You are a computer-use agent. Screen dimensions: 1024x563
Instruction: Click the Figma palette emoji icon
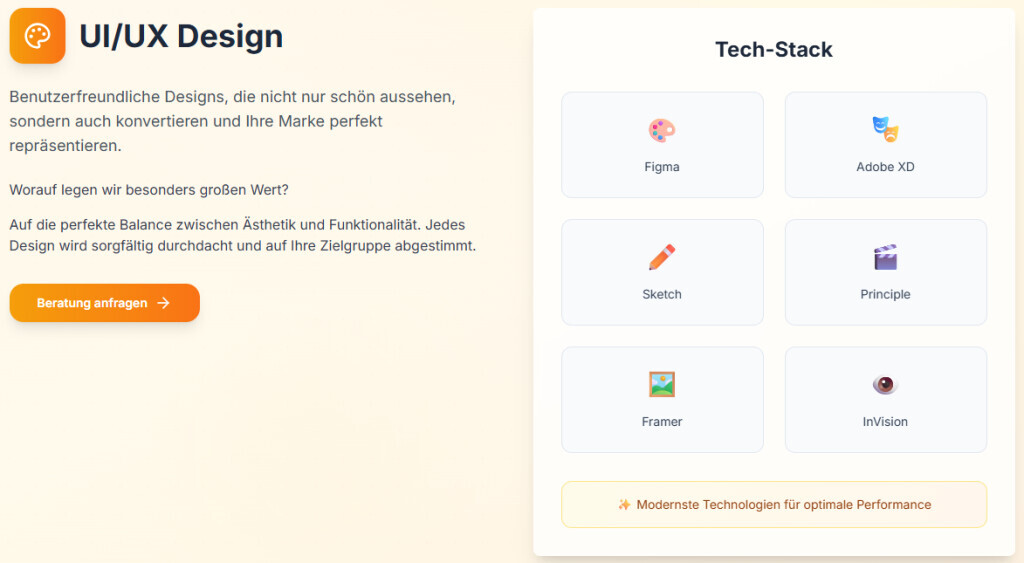click(x=662, y=130)
